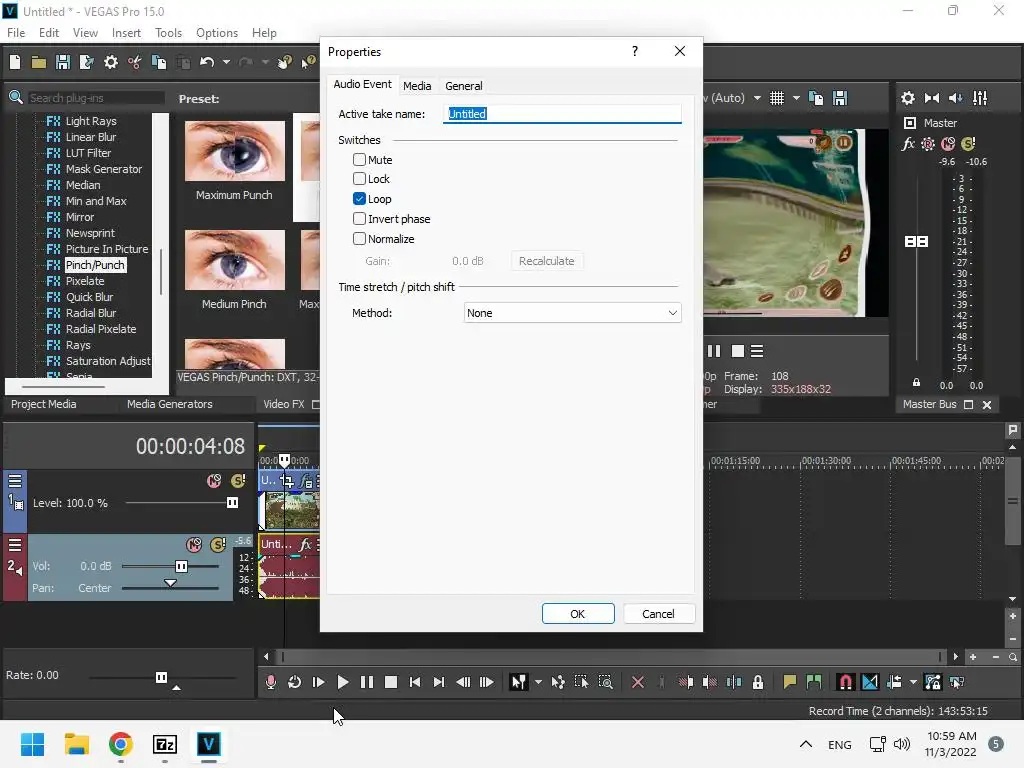Cut selection with the scissors icon
Viewport: 1024px width, 768px height.
click(x=135, y=62)
